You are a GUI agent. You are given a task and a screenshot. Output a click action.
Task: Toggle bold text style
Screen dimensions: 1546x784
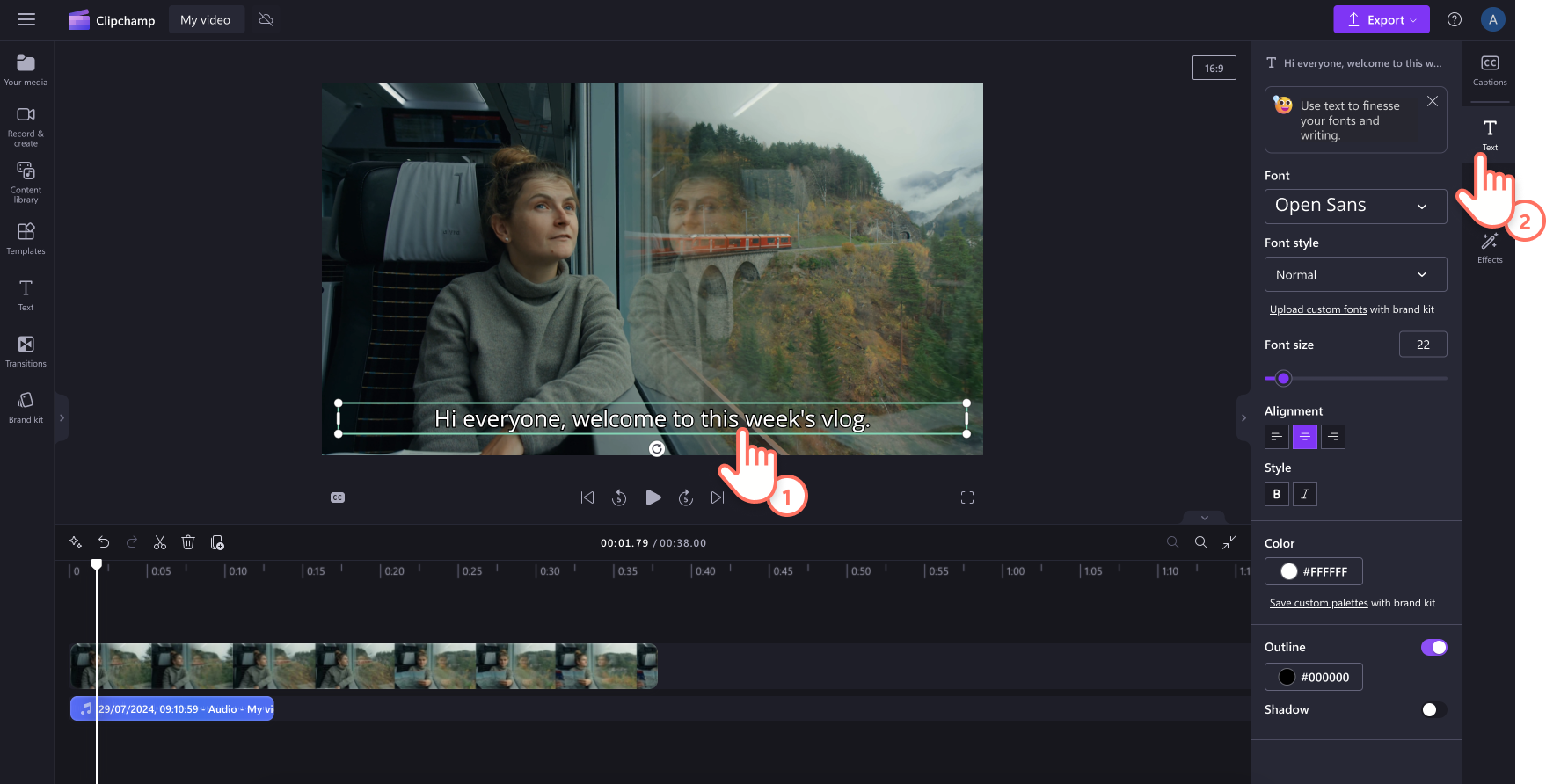click(1277, 494)
